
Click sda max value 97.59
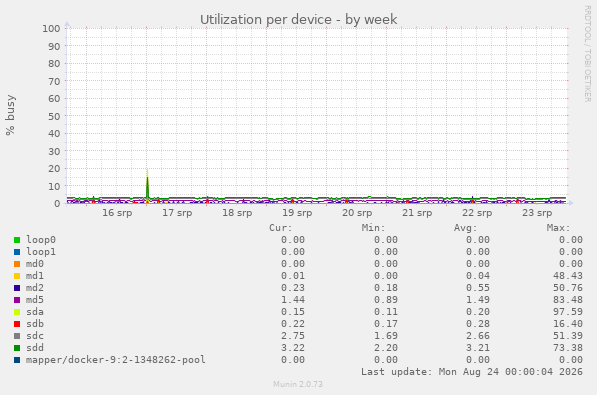tap(568, 312)
